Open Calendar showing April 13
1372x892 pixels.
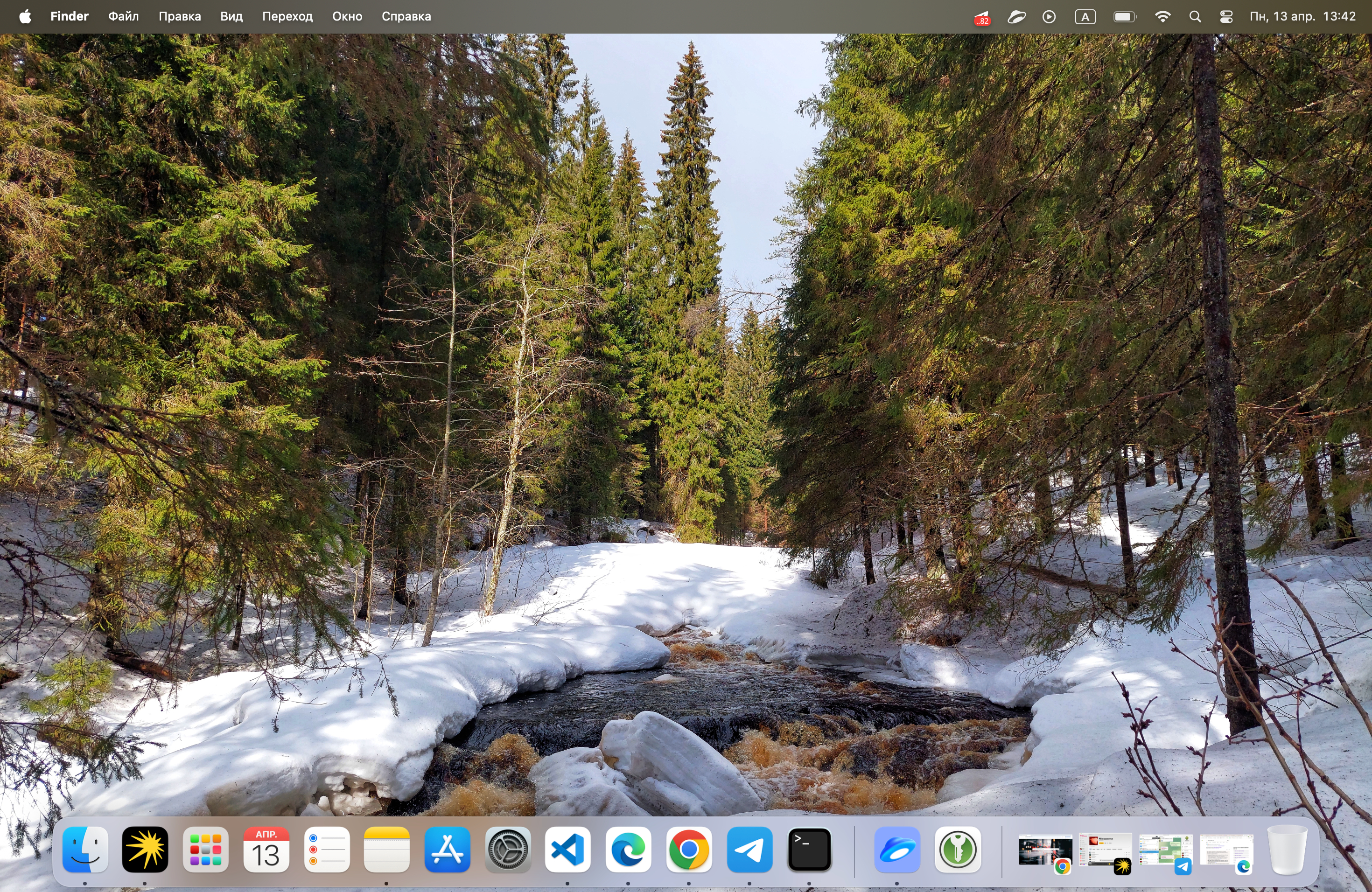(266, 850)
